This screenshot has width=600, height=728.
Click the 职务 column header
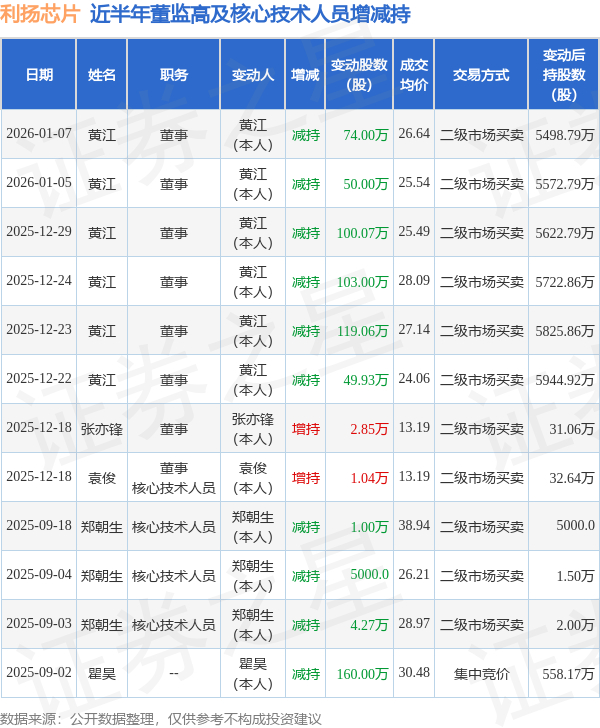(174, 75)
